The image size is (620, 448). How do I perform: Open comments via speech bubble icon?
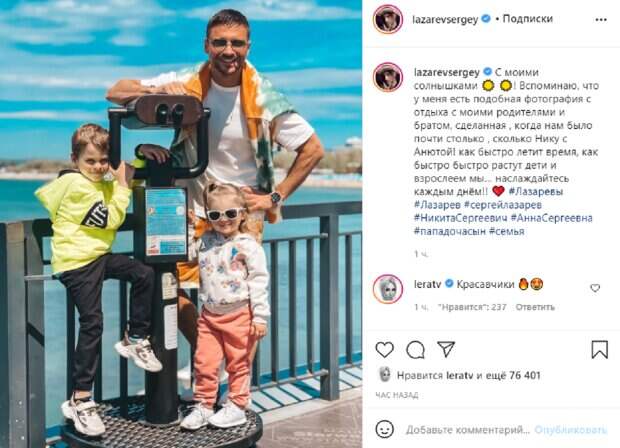tap(416, 350)
